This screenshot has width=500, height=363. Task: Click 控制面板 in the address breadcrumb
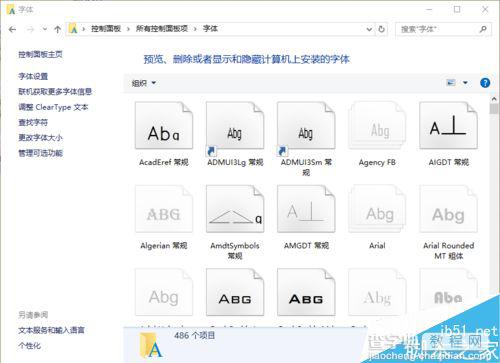[x=106, y=29]
